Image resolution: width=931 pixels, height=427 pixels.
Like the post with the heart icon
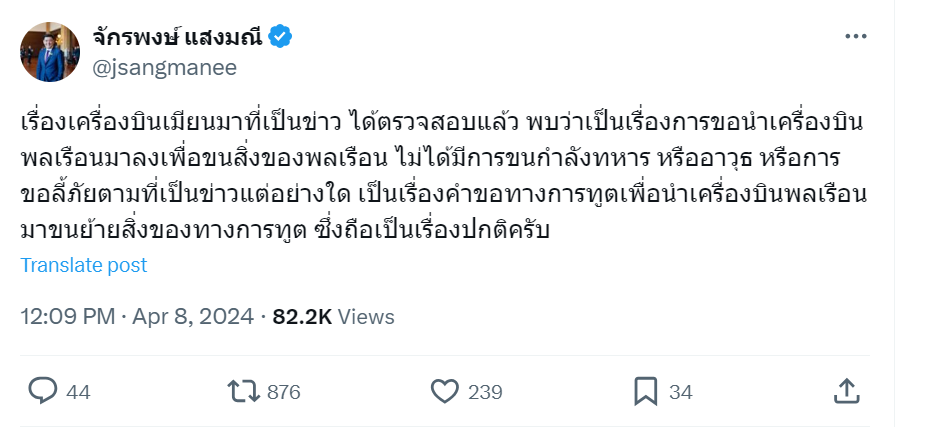point(445,391)
